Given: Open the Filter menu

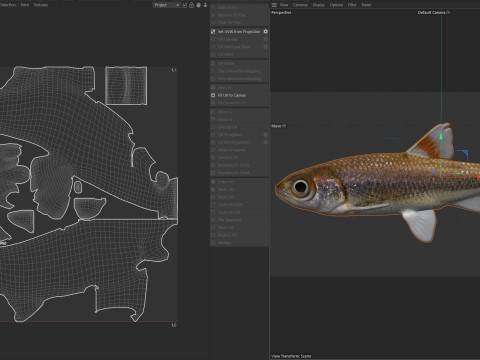Looking at the screenshot, I should (x=352, y=5).
